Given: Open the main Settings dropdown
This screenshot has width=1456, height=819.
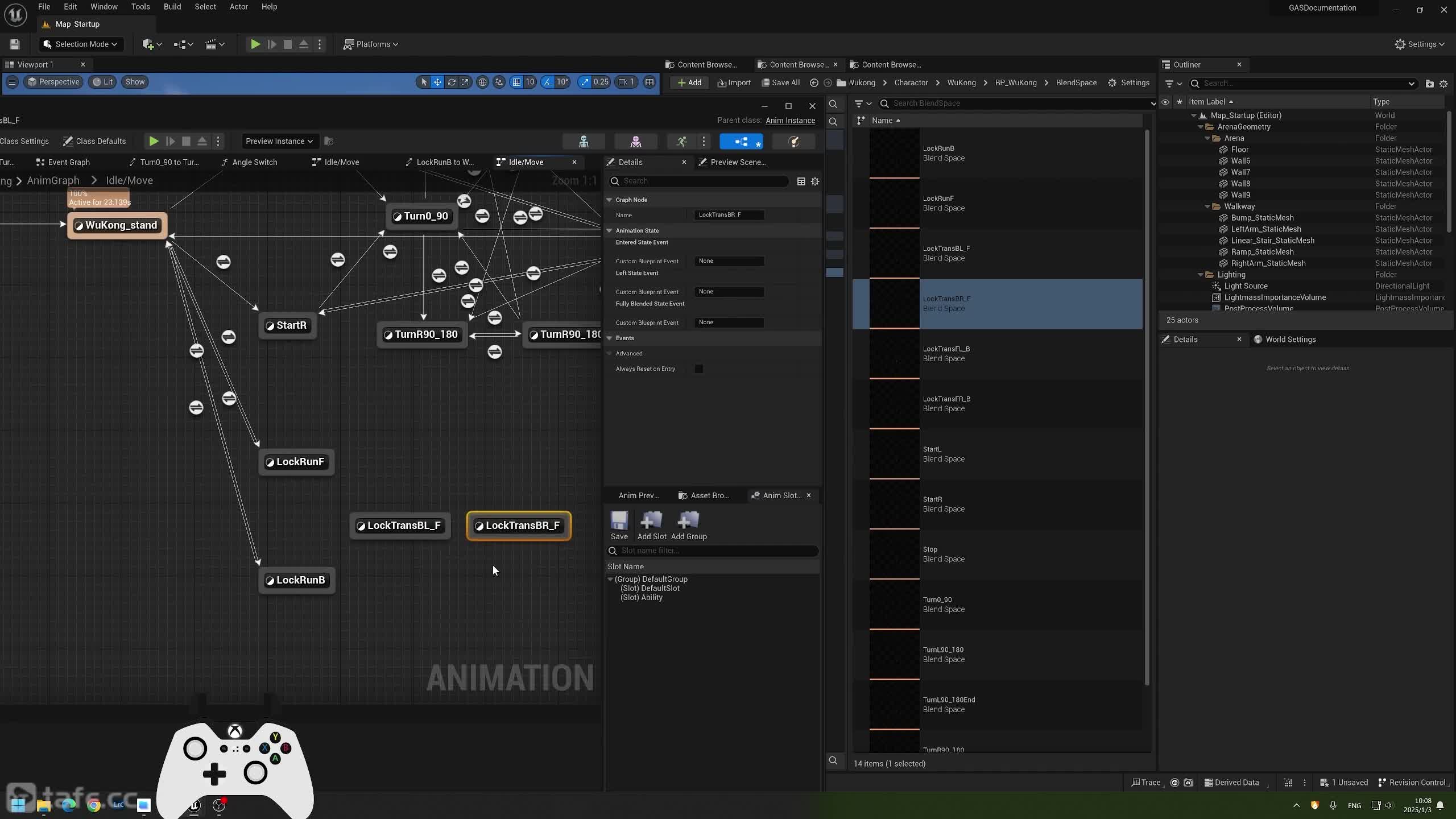Looking at the screenshot, I should pos(1420,44).
